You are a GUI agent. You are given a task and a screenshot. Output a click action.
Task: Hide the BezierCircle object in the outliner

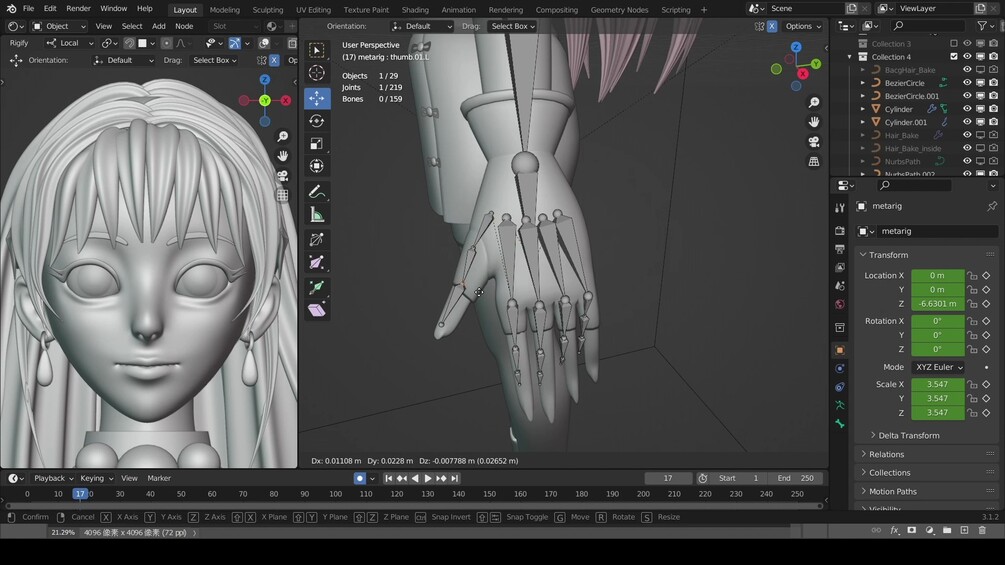click(967, 83)
